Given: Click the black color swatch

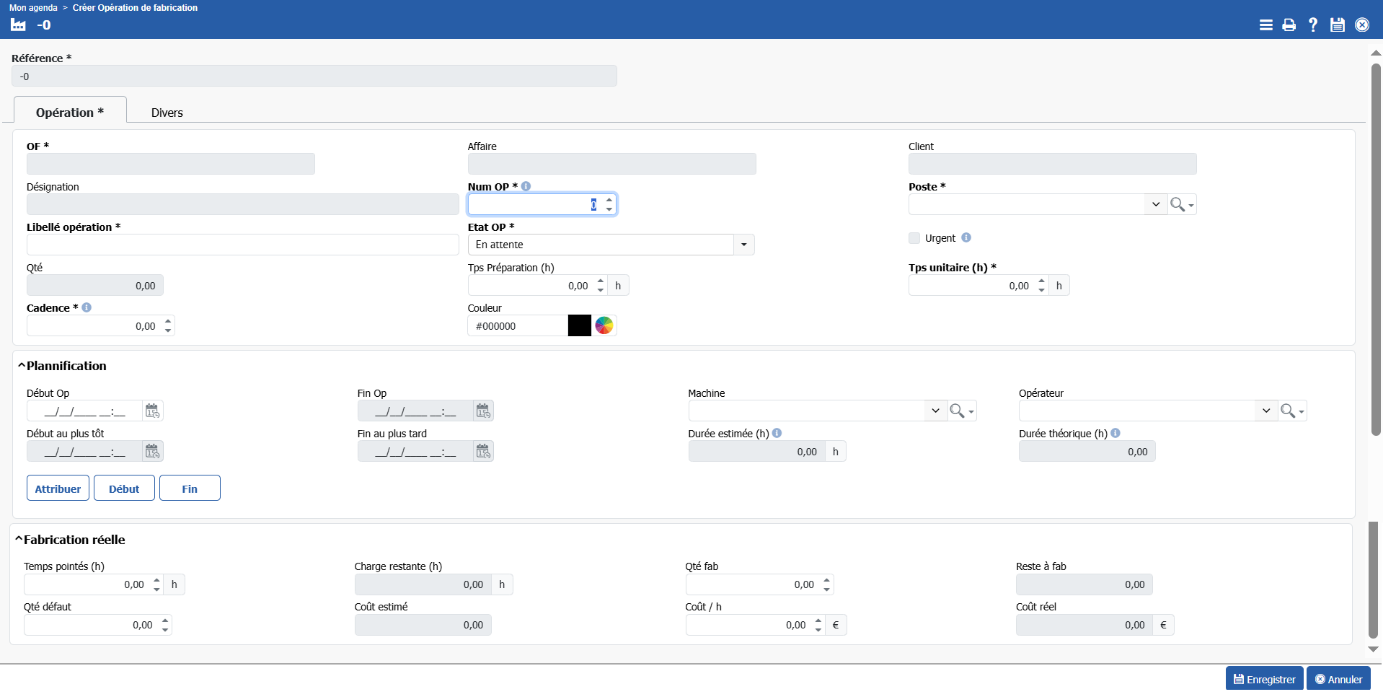Looking at the screenshot, I should point(579,325).
